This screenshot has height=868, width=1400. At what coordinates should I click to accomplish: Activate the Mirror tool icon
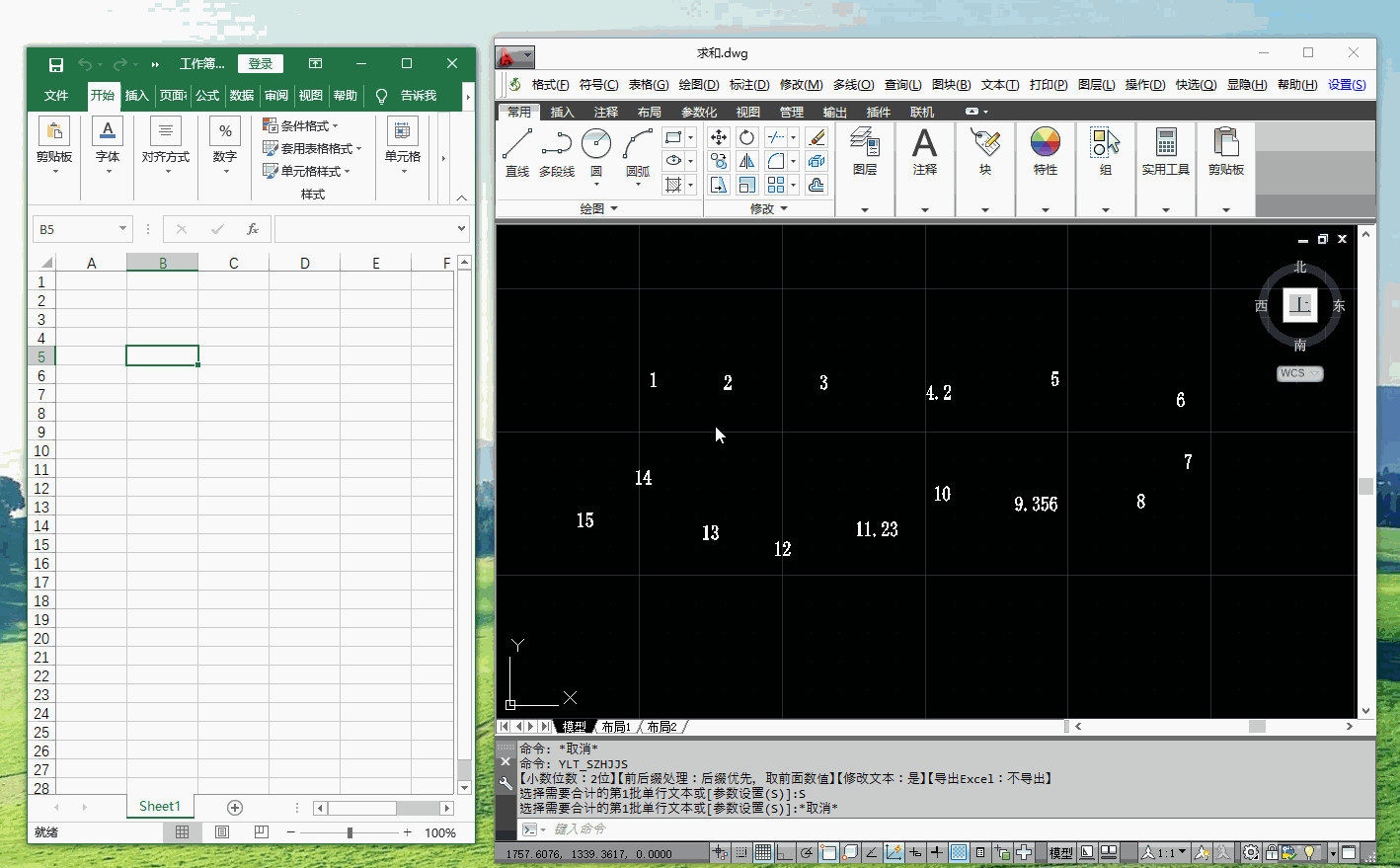click(747, 161)
